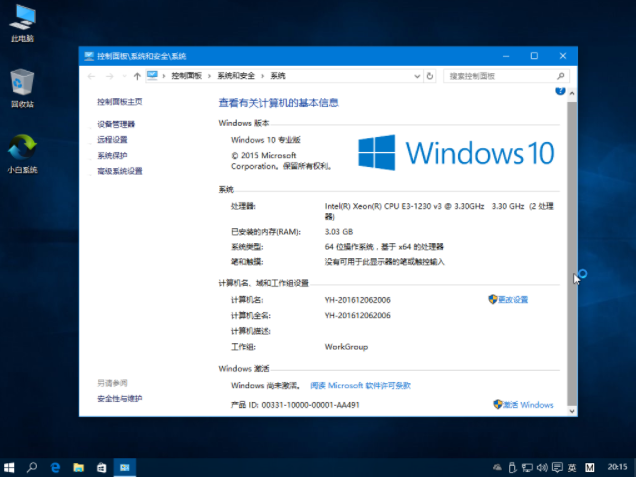Viewport: 636px width, 478px height.
Task: Click the OneDrive cloud tray icon
Action: pos(497,467)
